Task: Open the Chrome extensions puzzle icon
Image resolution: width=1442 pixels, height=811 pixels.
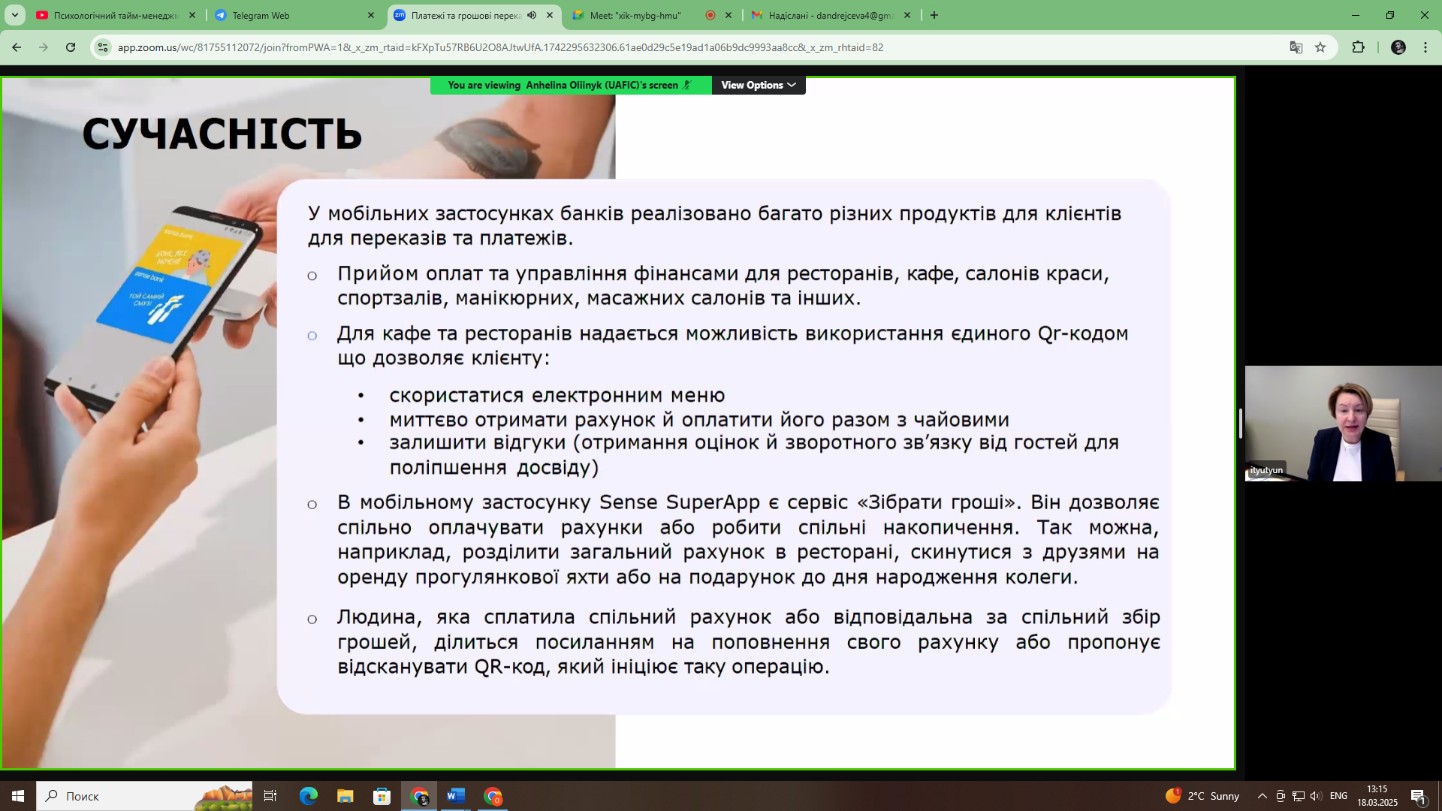Action: click(1358, 47)
